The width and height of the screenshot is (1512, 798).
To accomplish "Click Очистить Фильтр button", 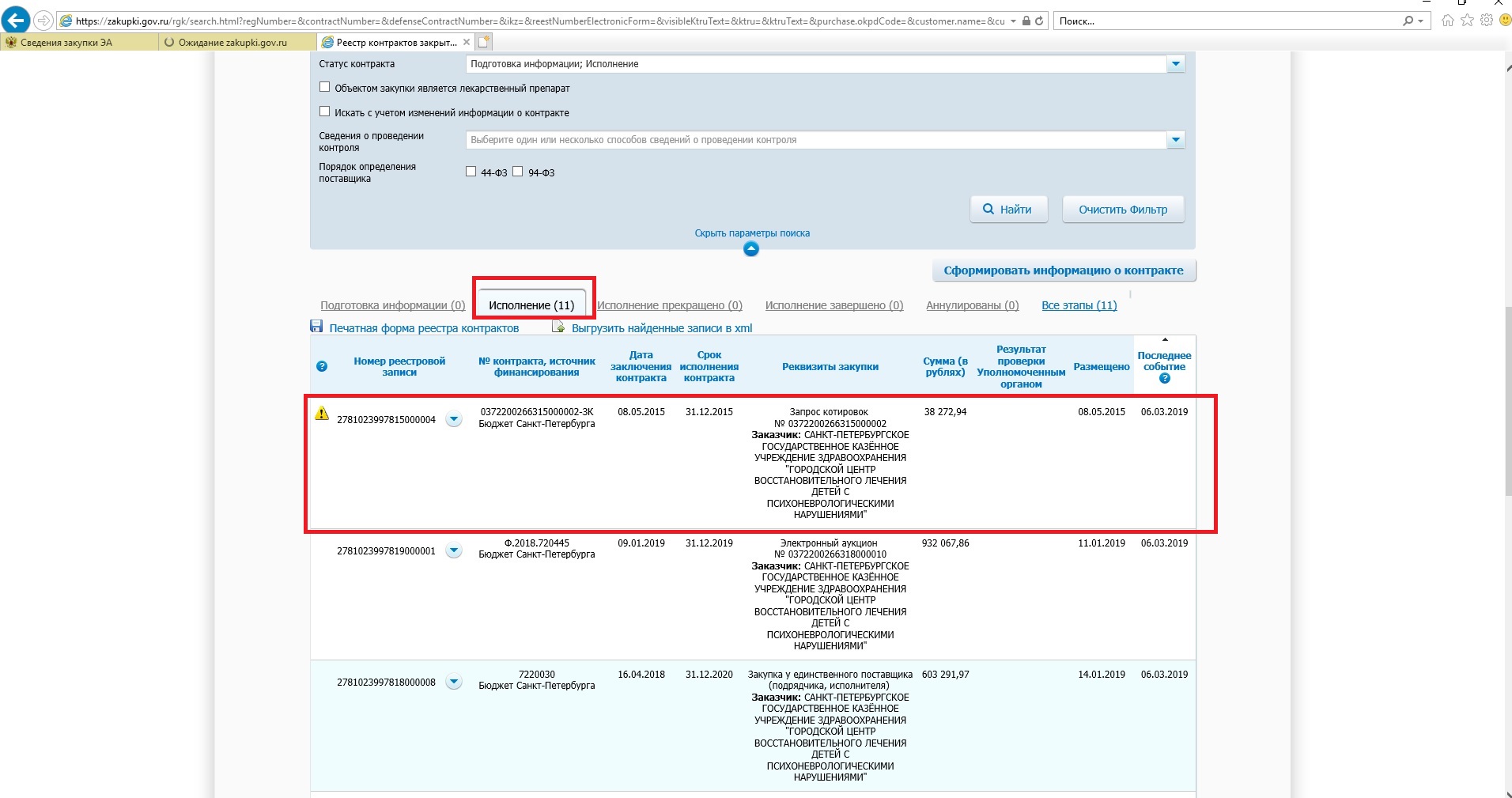I will click(1122, 210).
